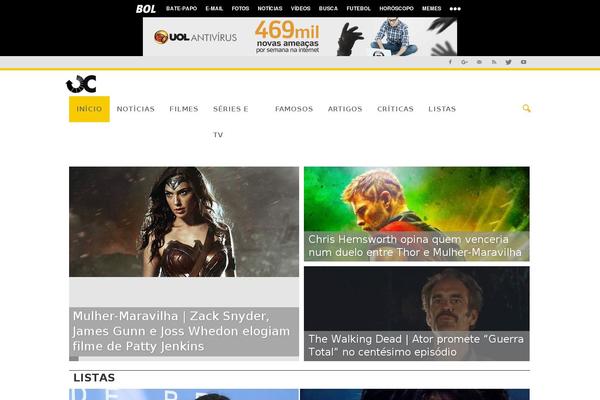Click BATE-PAPO in the BOL bar

(181, 8)
